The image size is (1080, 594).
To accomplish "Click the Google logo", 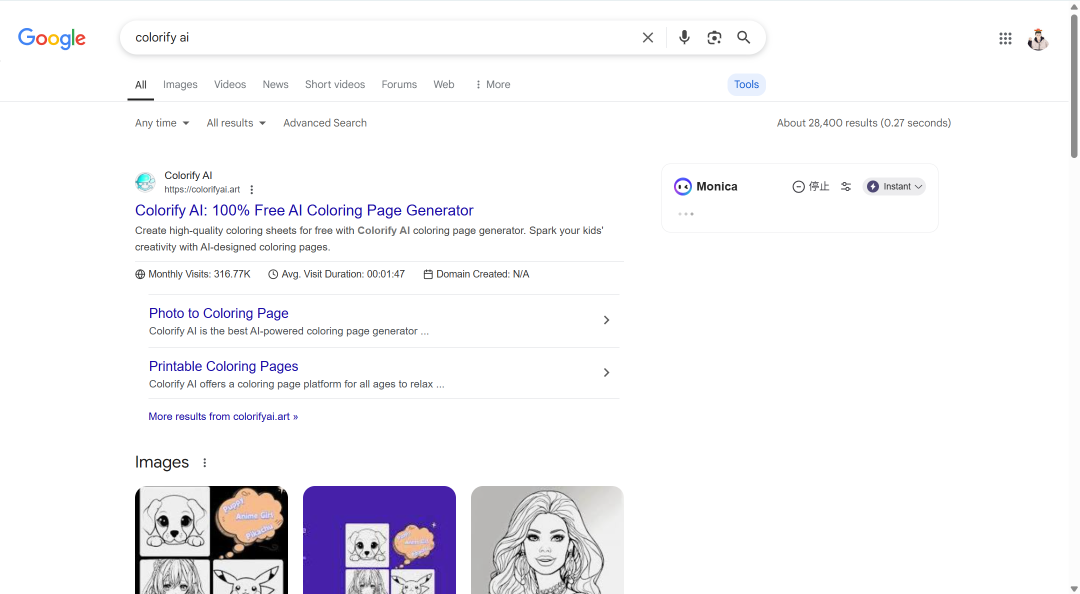I will coord(52,39).
